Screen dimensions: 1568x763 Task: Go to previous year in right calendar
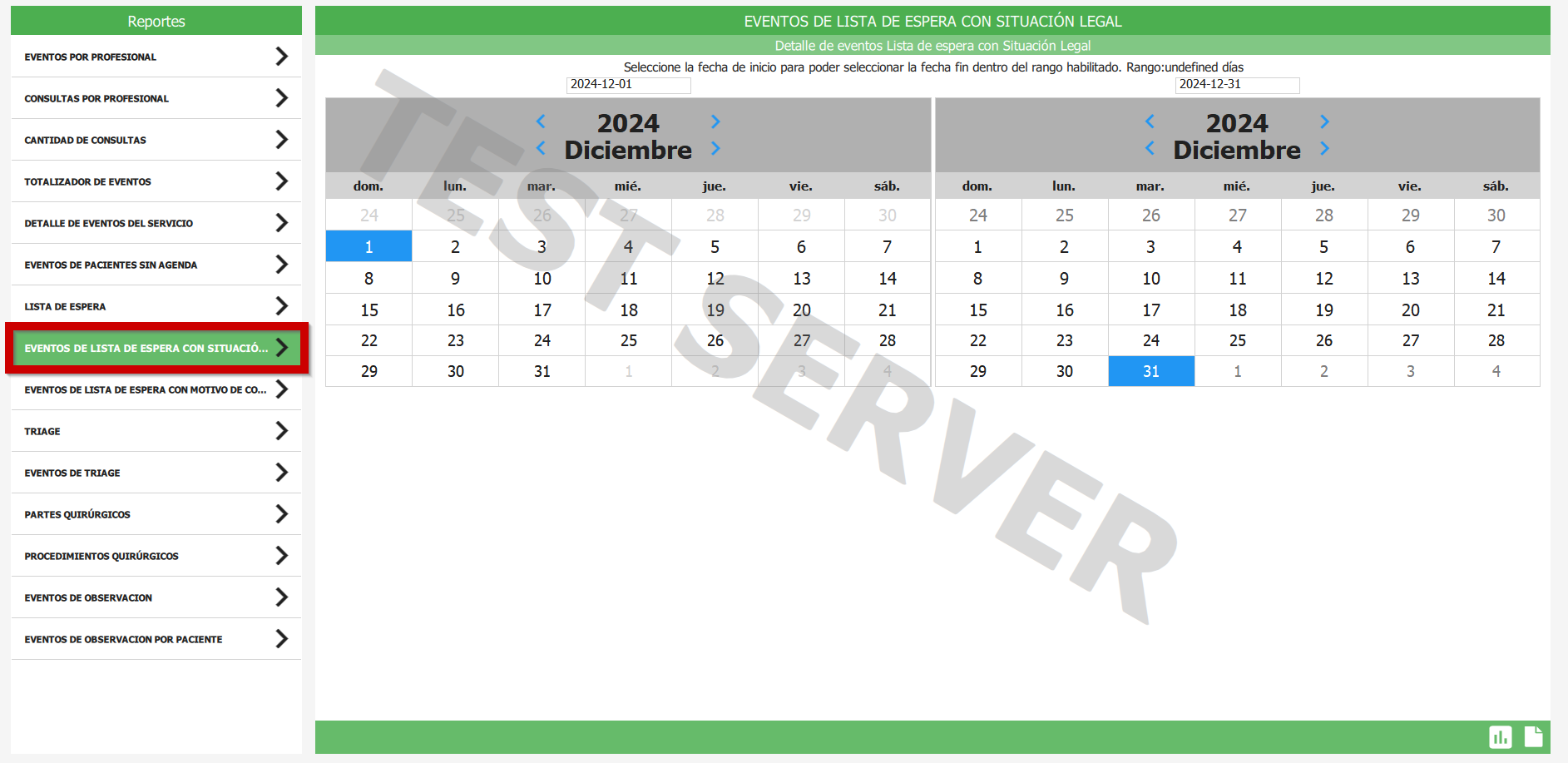coord(1150,121)
